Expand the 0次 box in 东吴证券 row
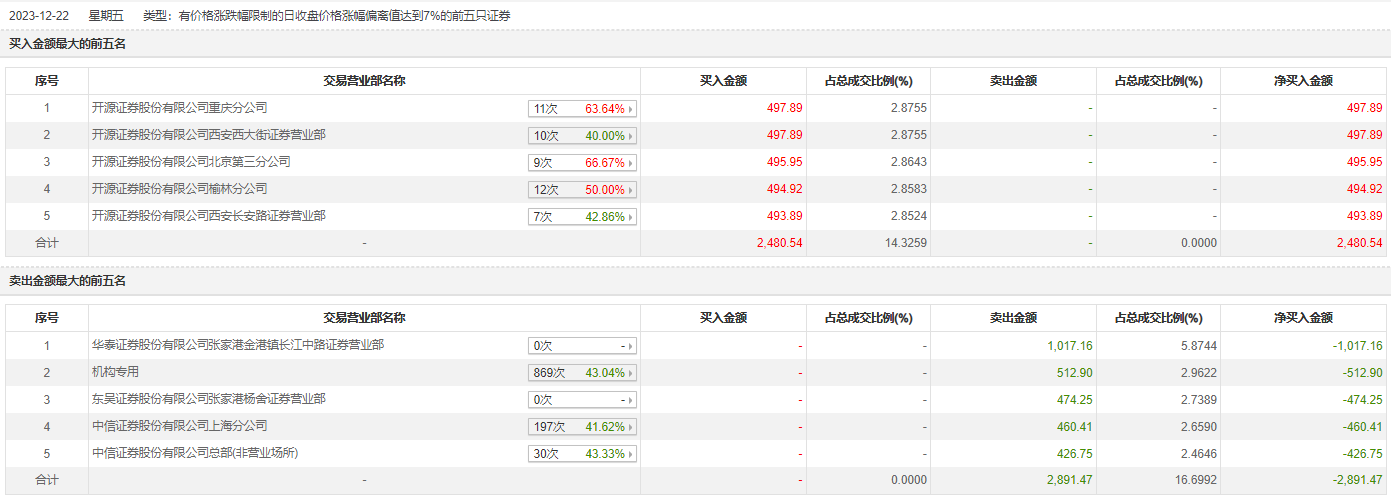This screenshot has width=1391, height=499. pos(582,400)
